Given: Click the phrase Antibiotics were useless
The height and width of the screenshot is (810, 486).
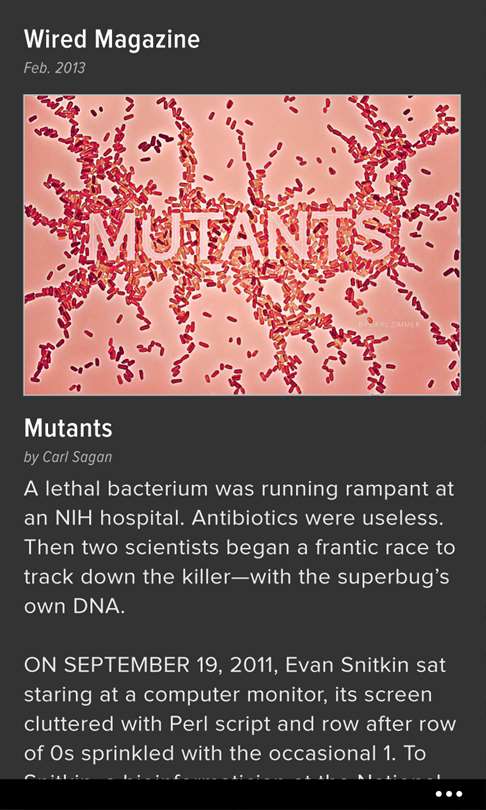Looking at the screenshot, I should click(317, 518).
